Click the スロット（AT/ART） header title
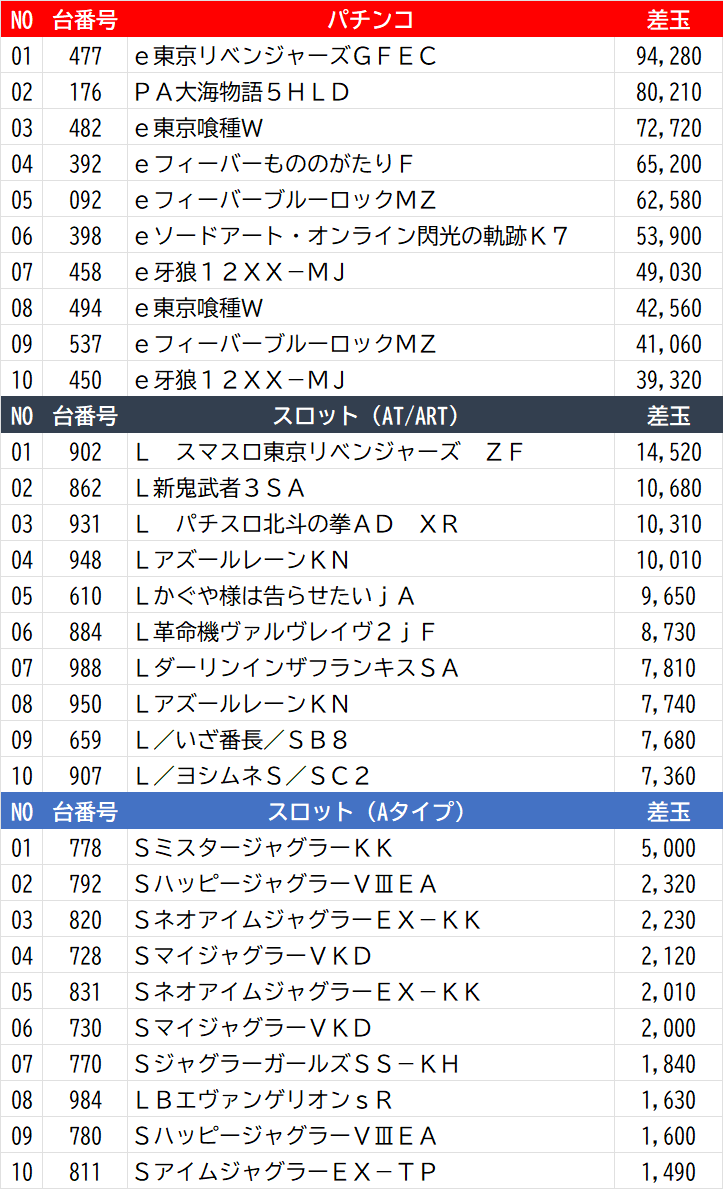The height and width of the screenshot is (1190, 723). pyautogui.click(x=366, y=416)
